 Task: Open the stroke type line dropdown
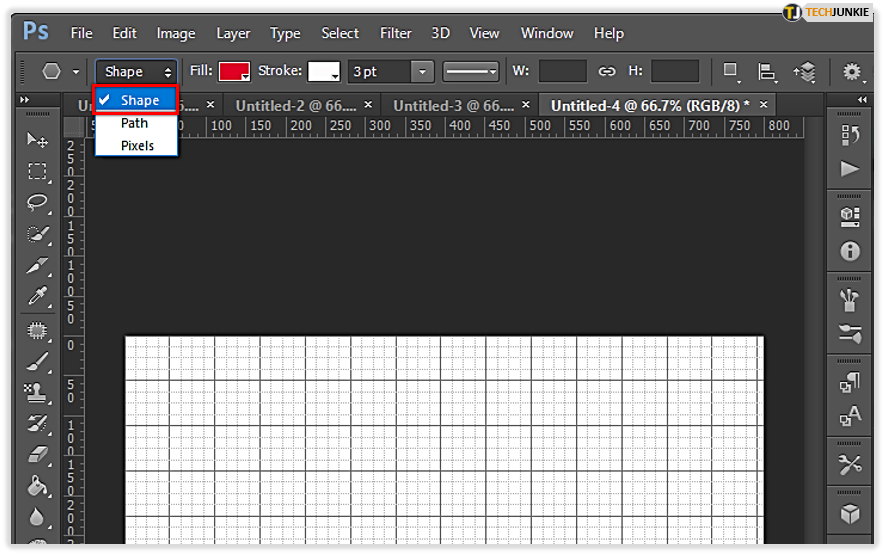(471, 72)
